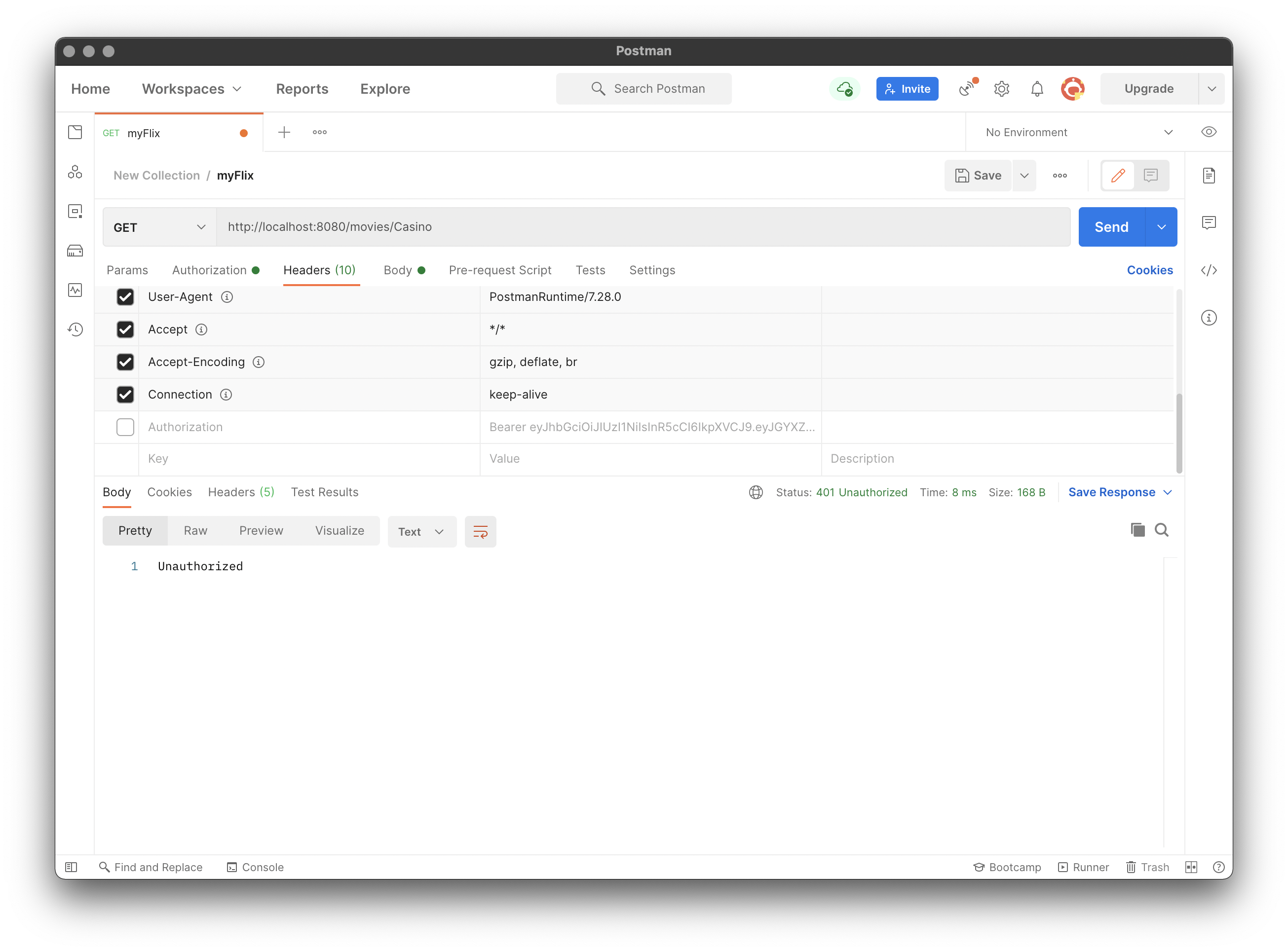The height and width of the screenshot is (952, 1288).
Task: Uncheck the Accept-Encoding header
Action: tap(125, 362)
